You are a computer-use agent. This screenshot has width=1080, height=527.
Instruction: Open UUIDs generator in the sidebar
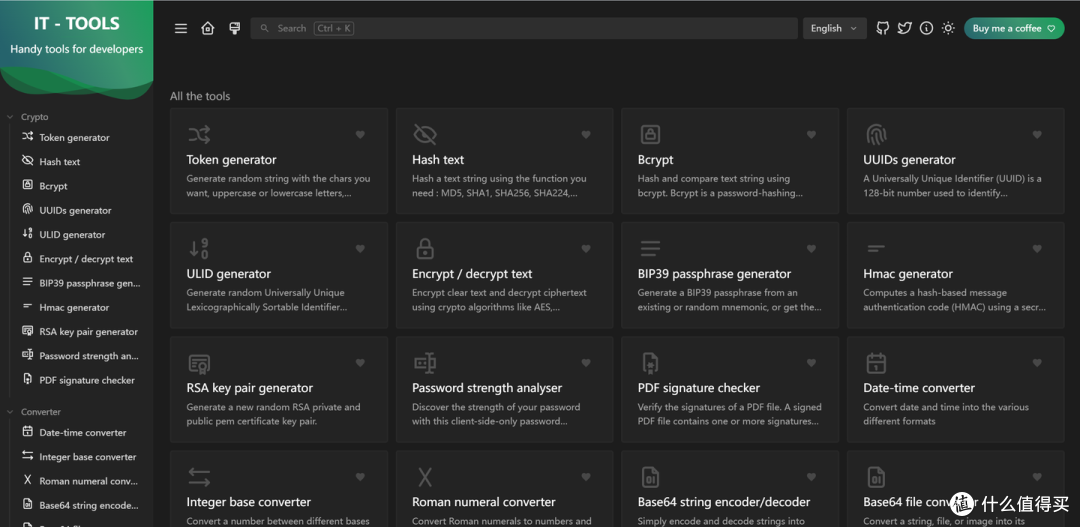pyautogui.click(x=76, y=210)
